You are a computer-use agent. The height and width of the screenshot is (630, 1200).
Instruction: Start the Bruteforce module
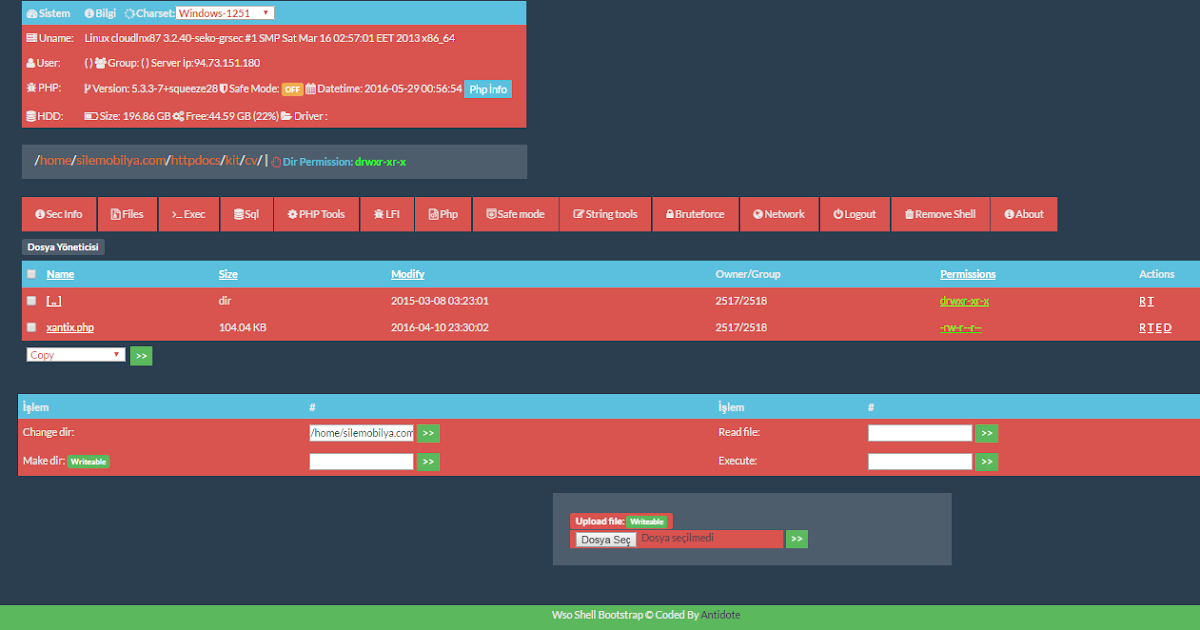695,213
